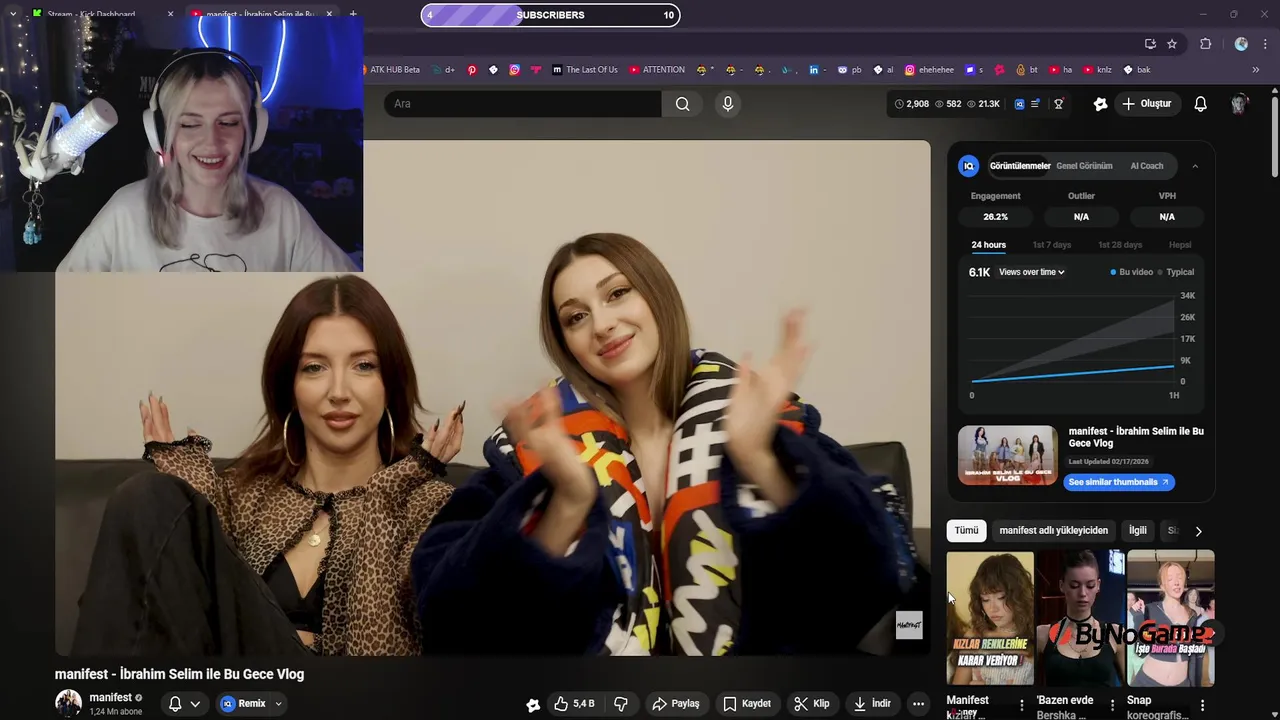The image size is (1280, 720).
Task: Select the 24 hours time range
Action: point(988,245)
